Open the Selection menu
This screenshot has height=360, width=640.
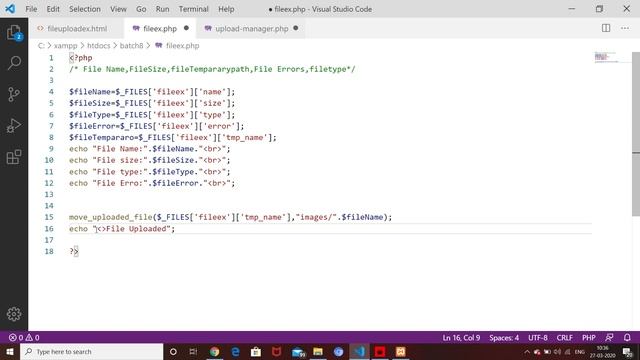point(84,9)
